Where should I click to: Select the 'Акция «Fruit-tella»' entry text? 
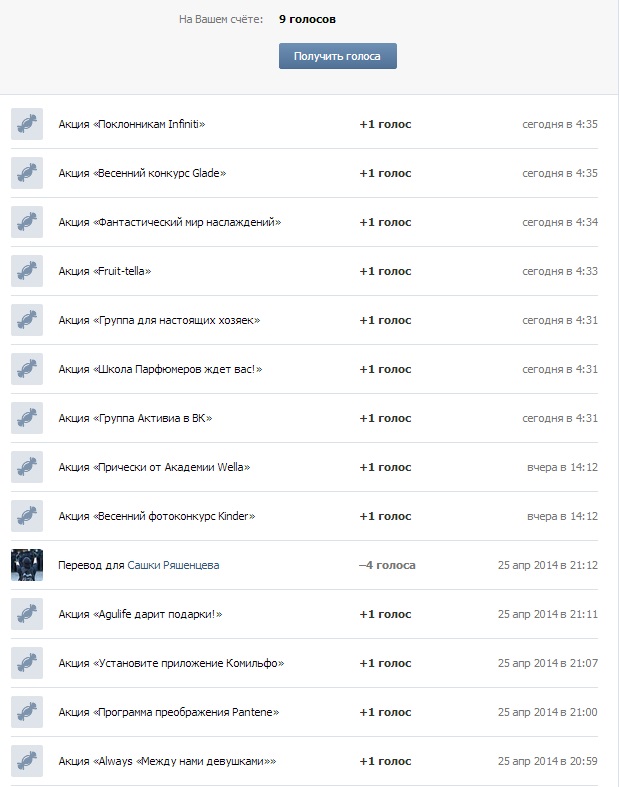pos(105,271)
